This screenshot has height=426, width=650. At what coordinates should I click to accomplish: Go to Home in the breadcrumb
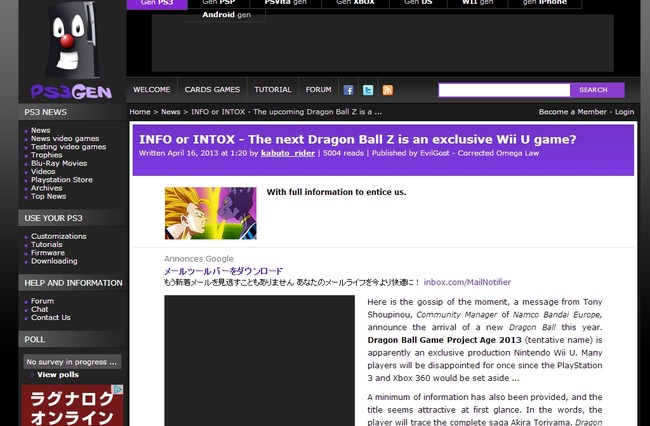point(140,112)
